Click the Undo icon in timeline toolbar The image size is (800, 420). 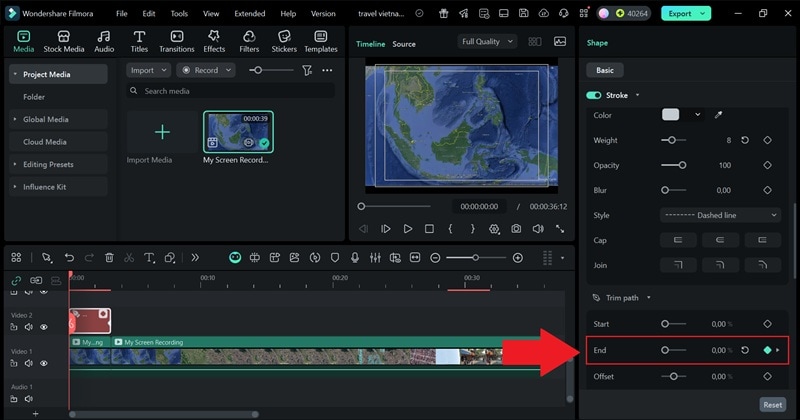pos(69,258)
